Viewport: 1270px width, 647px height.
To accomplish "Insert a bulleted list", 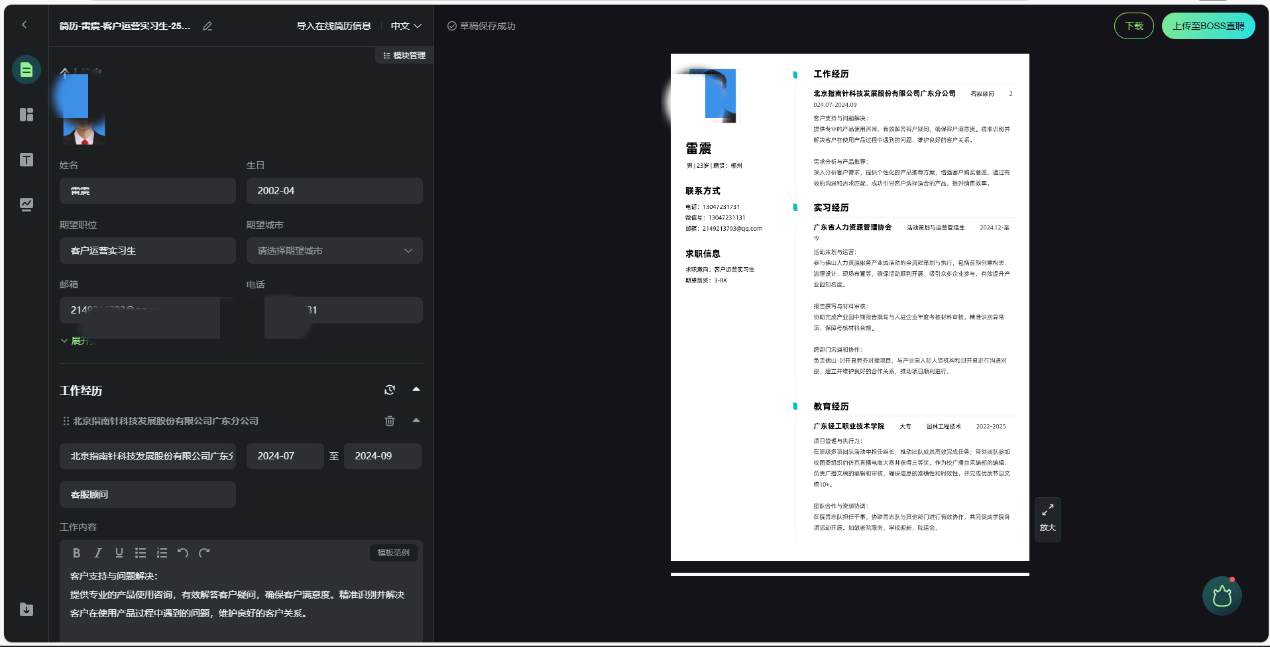I will pos(140,553).
